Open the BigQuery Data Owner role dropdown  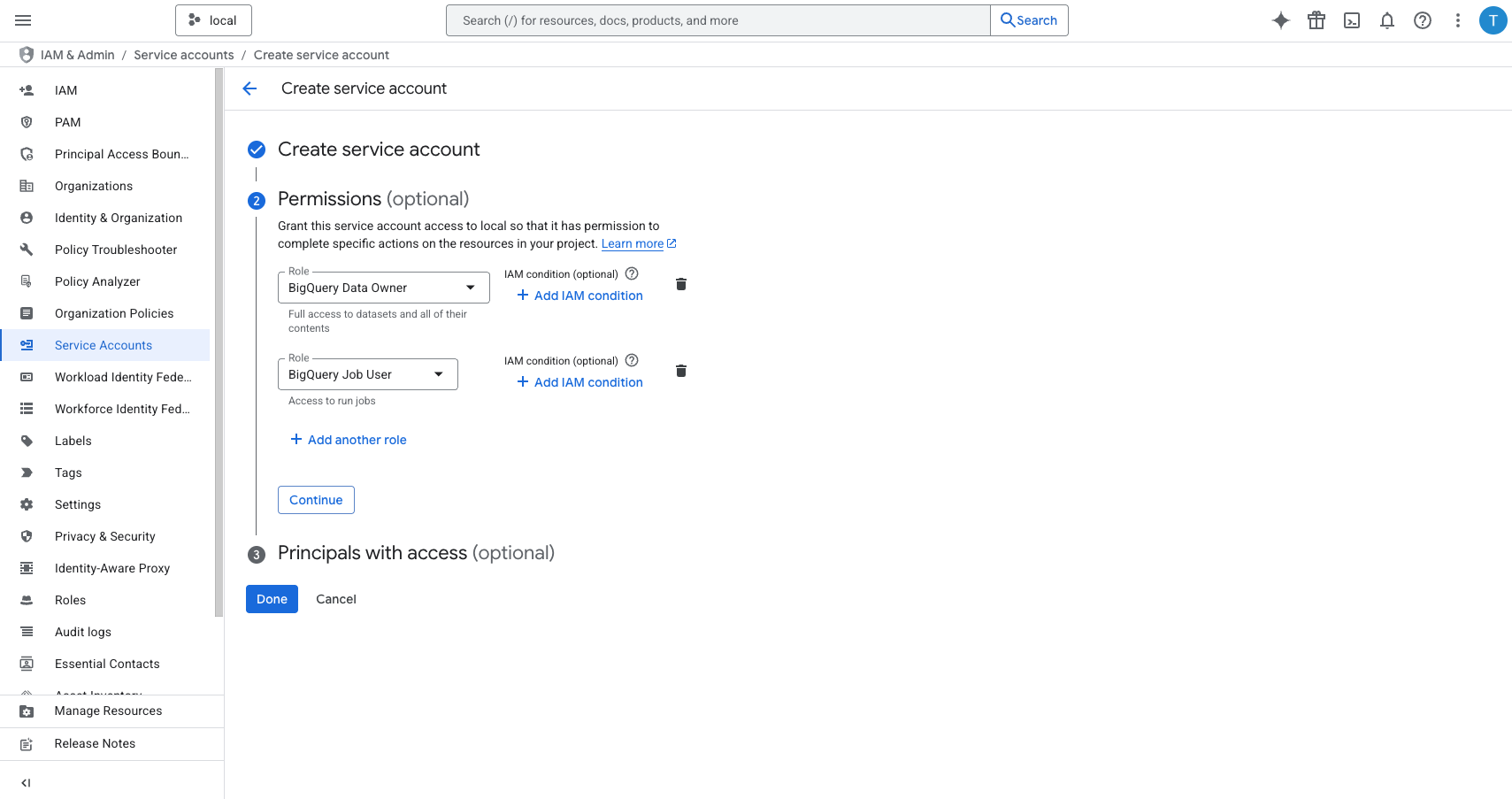coord(384,288)
